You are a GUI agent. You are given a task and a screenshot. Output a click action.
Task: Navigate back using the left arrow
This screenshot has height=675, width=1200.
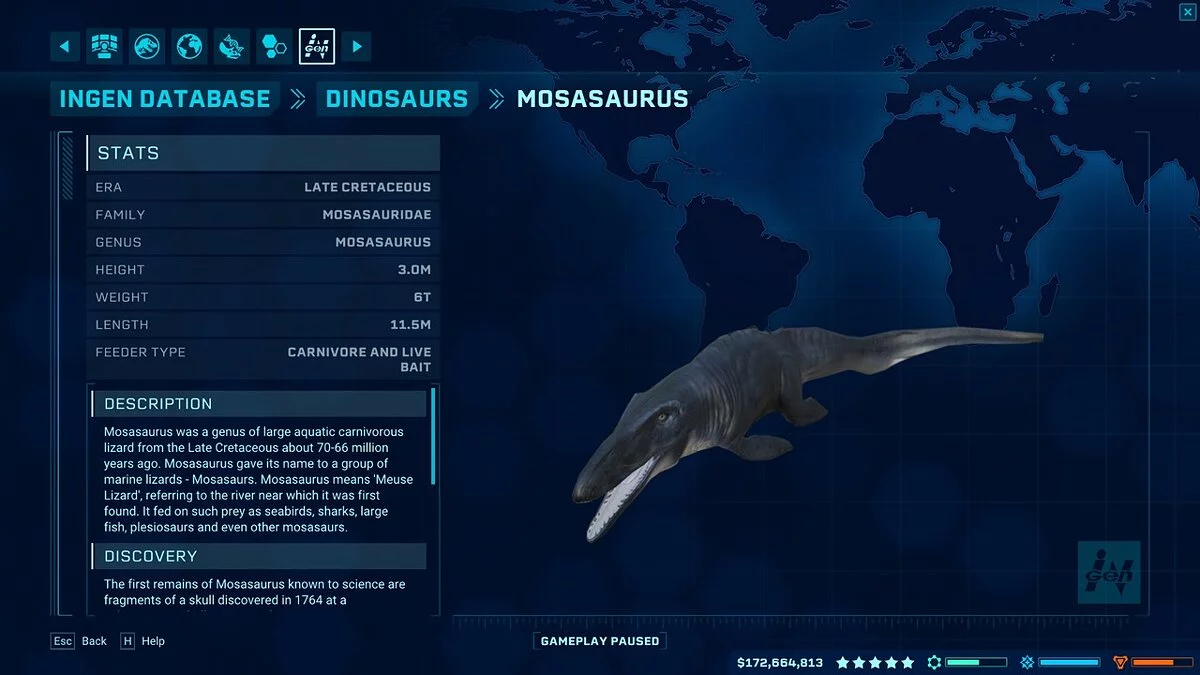65,46
